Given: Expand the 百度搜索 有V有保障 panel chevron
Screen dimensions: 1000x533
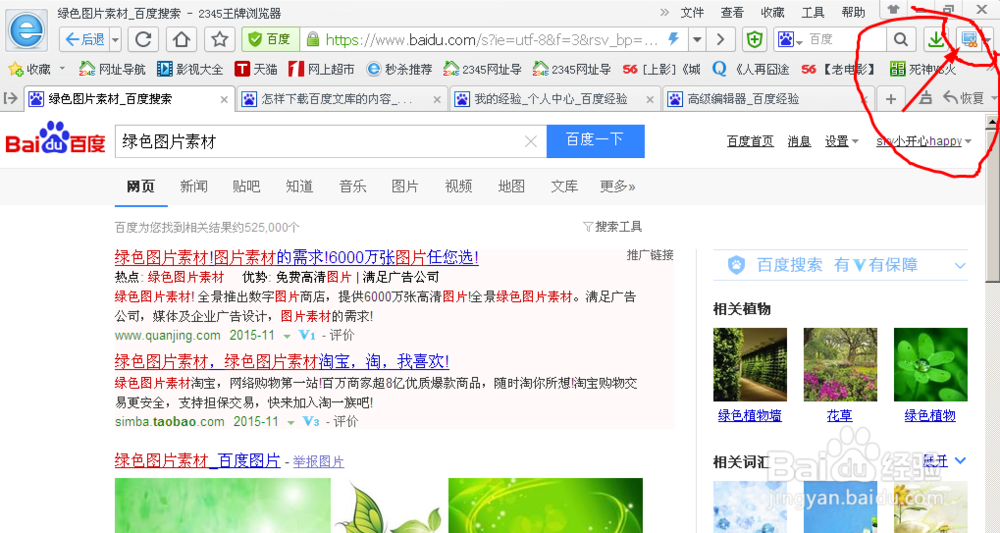Looking at the screenshot, I should (960, 265).
